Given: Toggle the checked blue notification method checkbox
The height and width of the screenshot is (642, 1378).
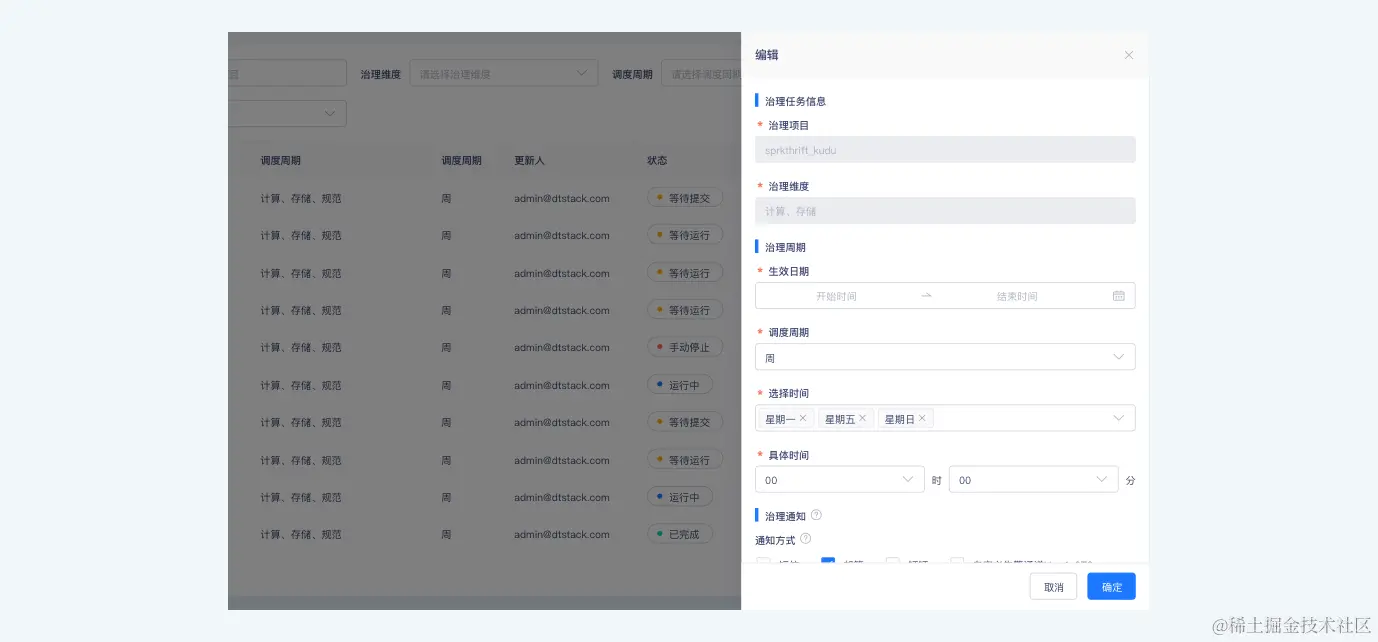Looking at the screenshot, I should [x=828, y=562].
